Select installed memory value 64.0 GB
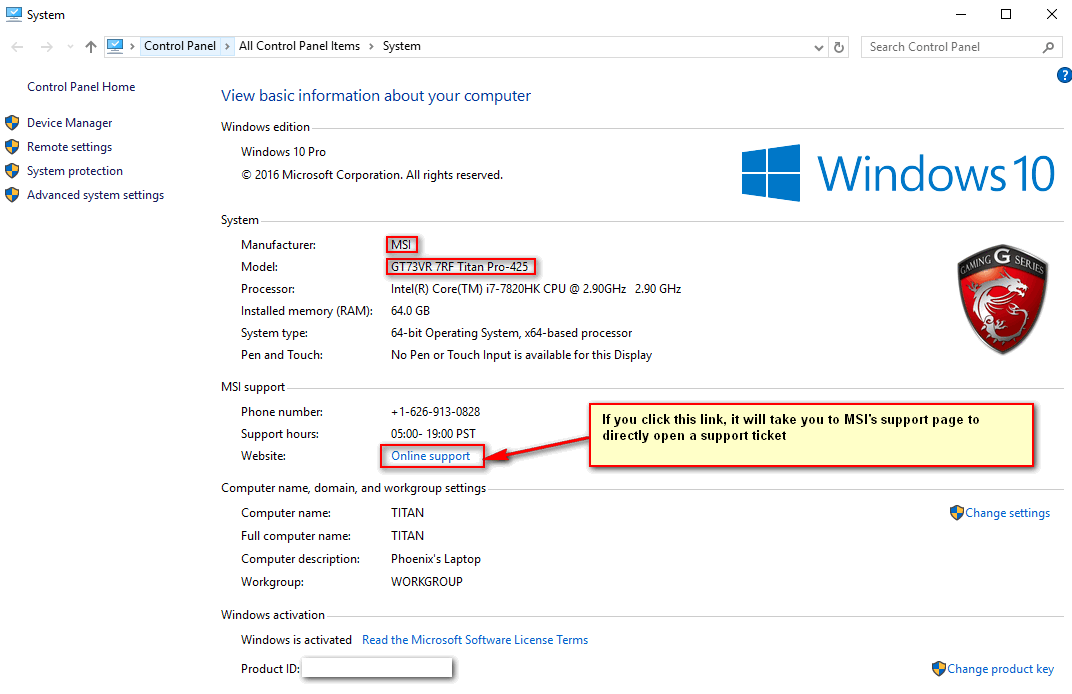 [x=410, y=311]
